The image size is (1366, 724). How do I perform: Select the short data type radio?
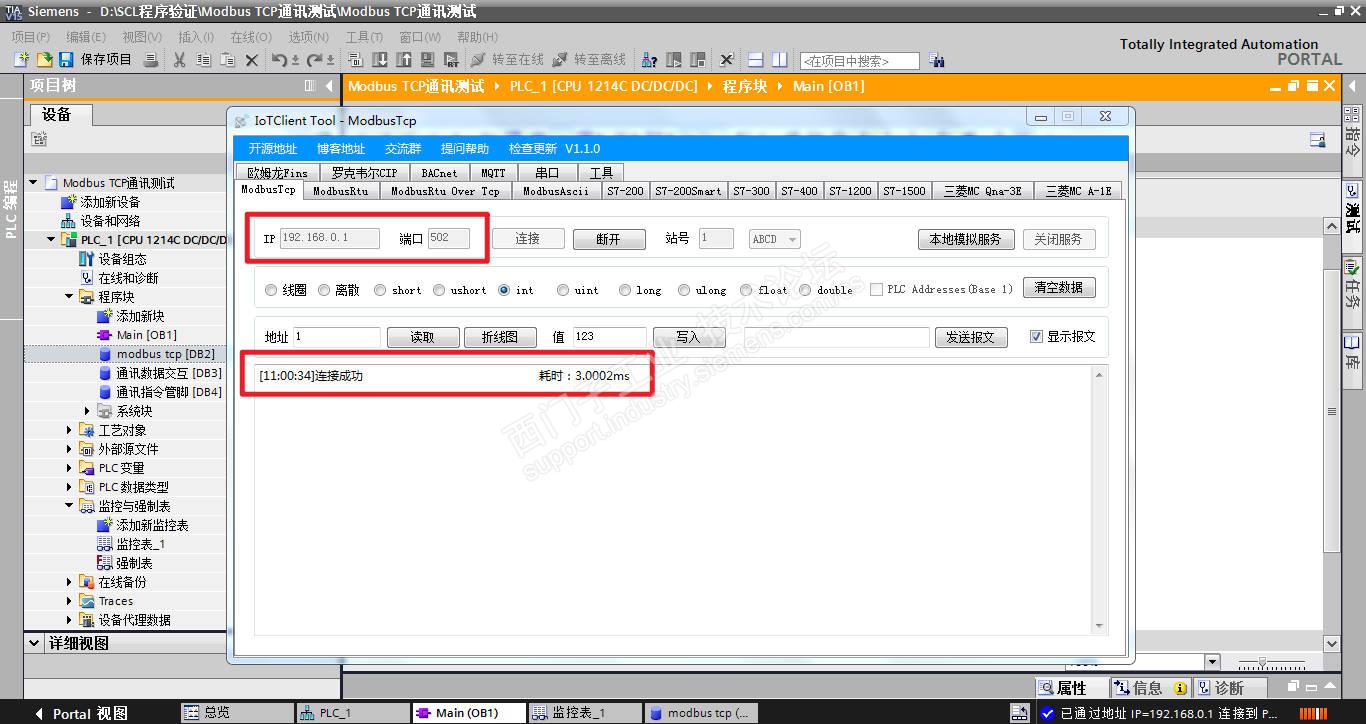point(380,290)
